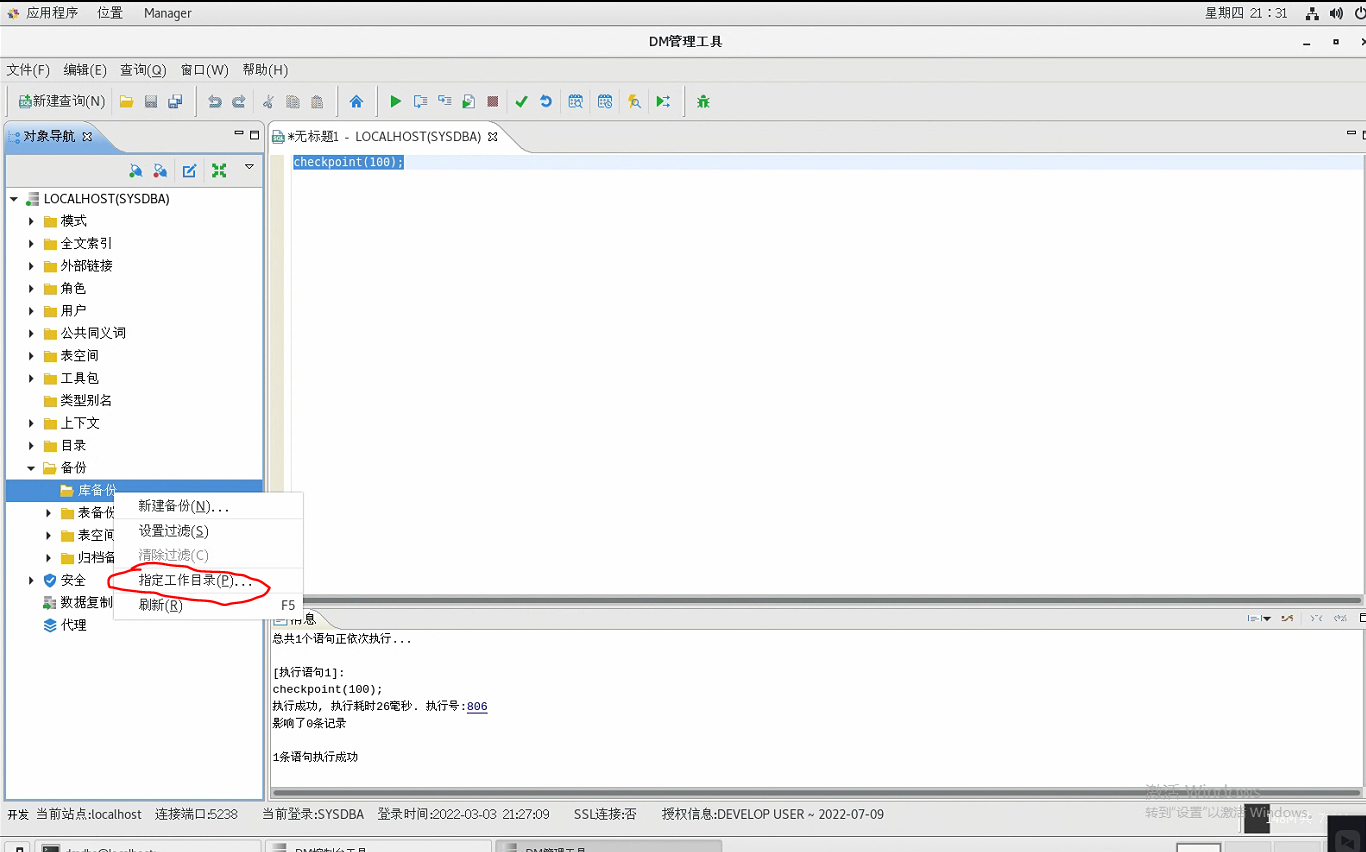Click the red Stop execution icon
This screenshot has height=852, width=1366.
493,101
